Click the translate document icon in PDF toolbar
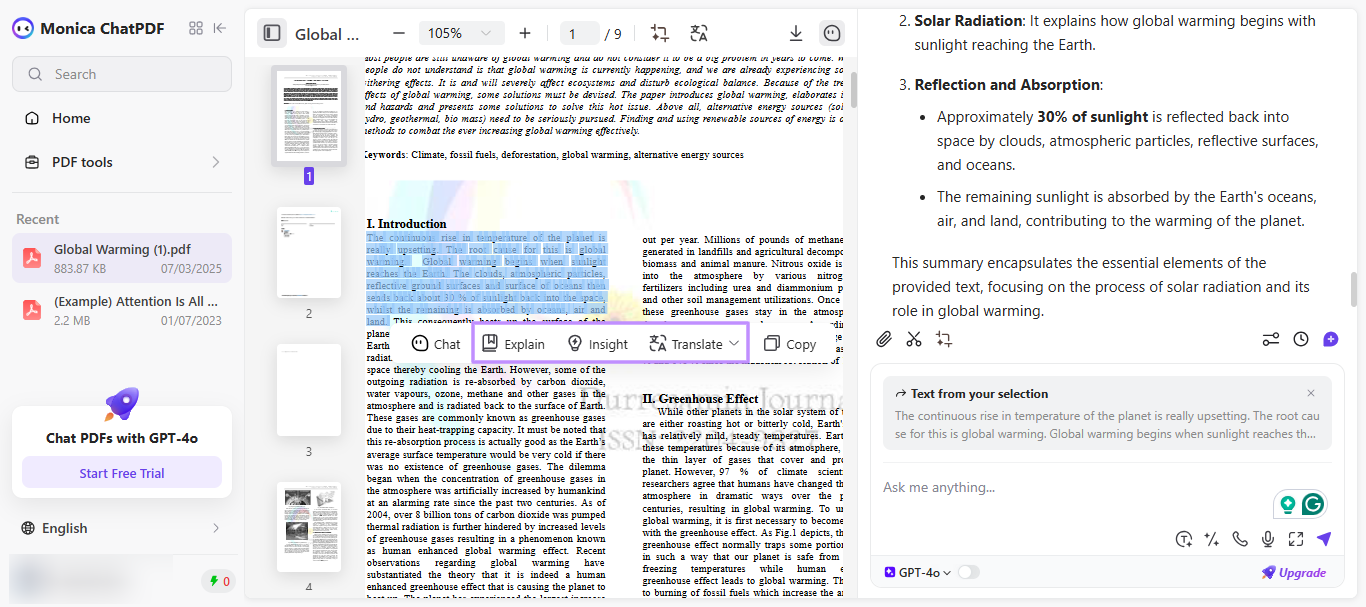Viewport: 1366px width, 607px height. pyautogui.click(x=699, y=33)
